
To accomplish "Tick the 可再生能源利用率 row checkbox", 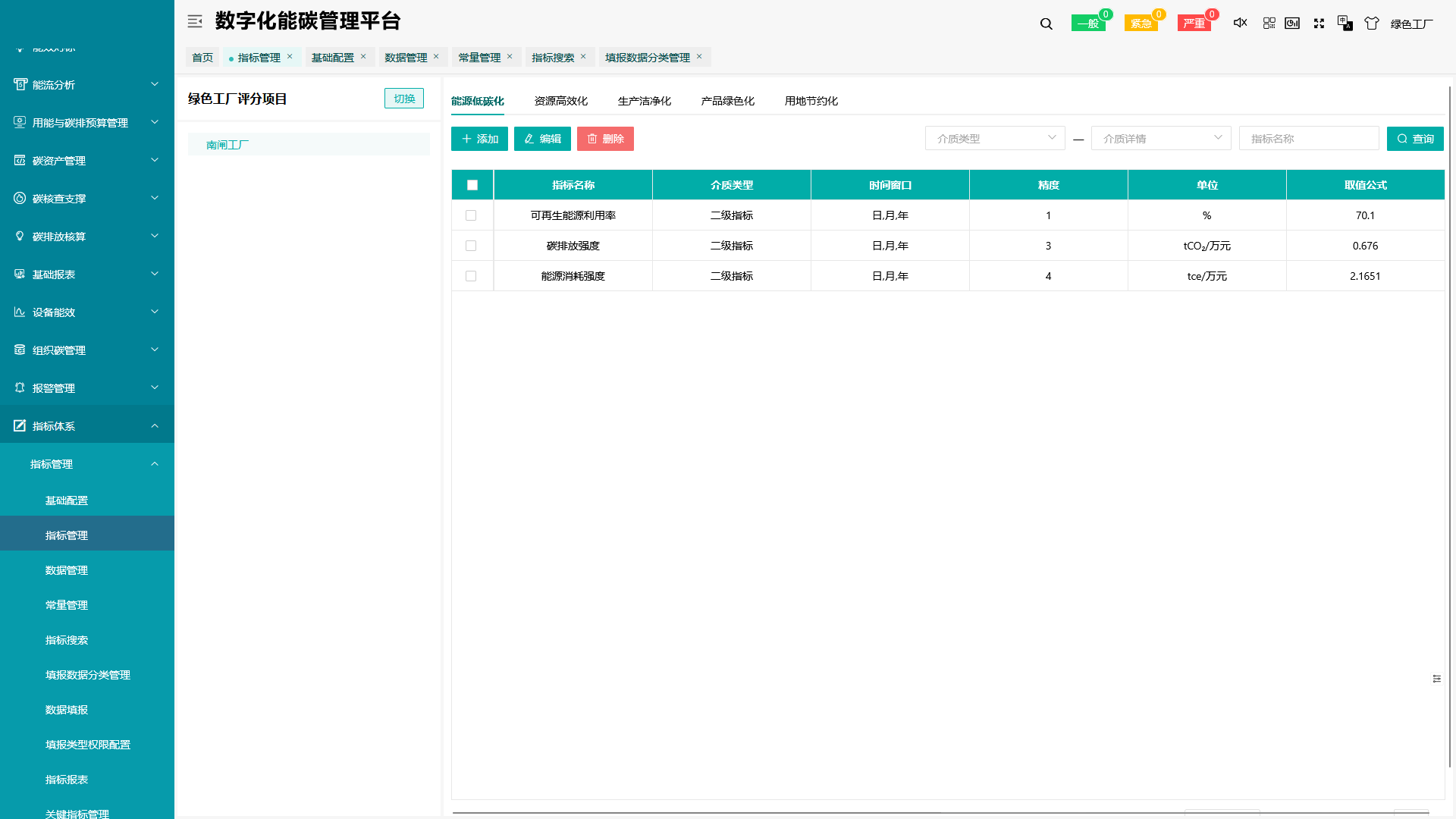I will tap(472, 215).
